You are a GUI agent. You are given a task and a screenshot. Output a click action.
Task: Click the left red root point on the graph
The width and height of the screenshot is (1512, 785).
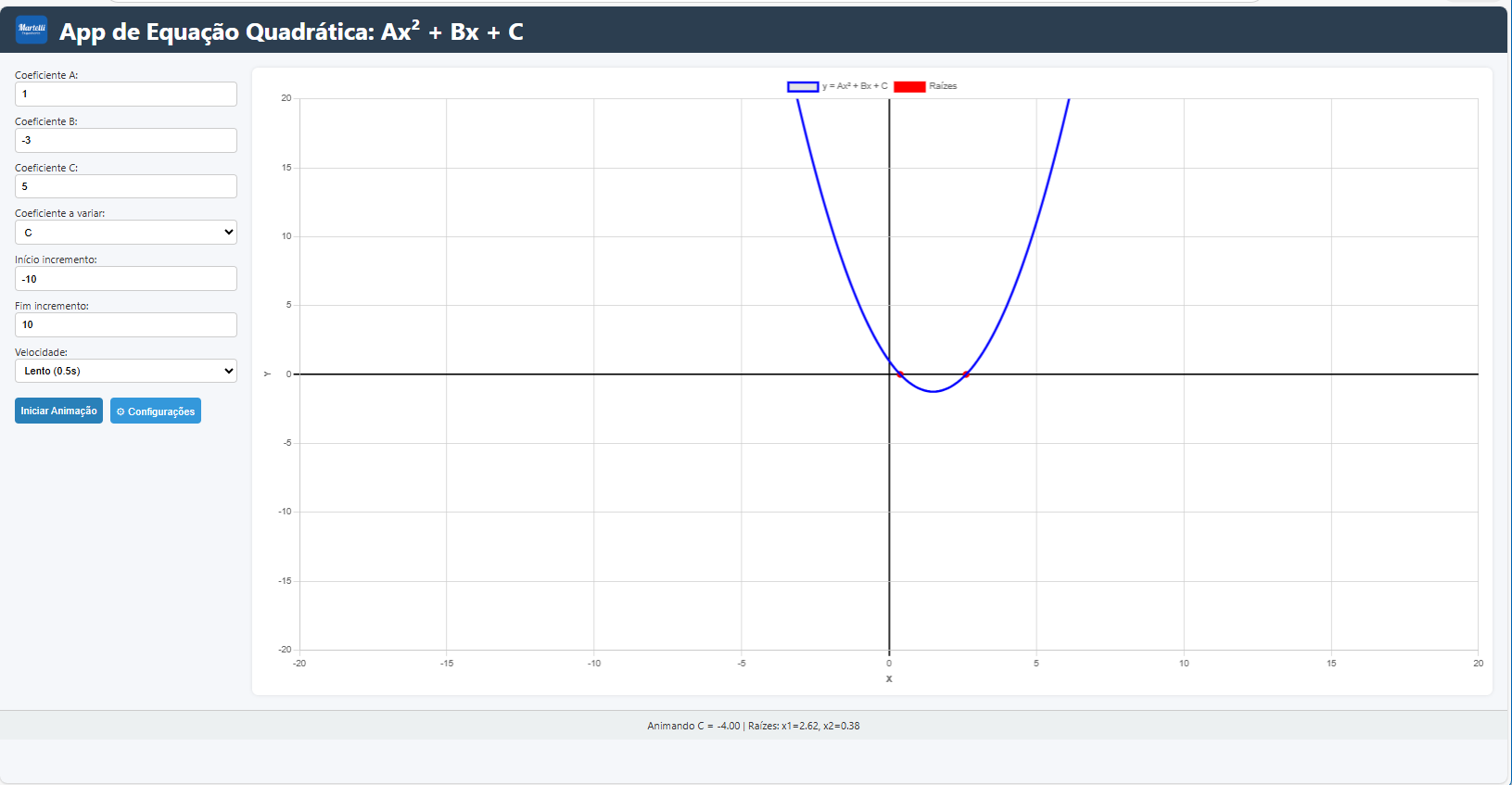click(900, 374)
